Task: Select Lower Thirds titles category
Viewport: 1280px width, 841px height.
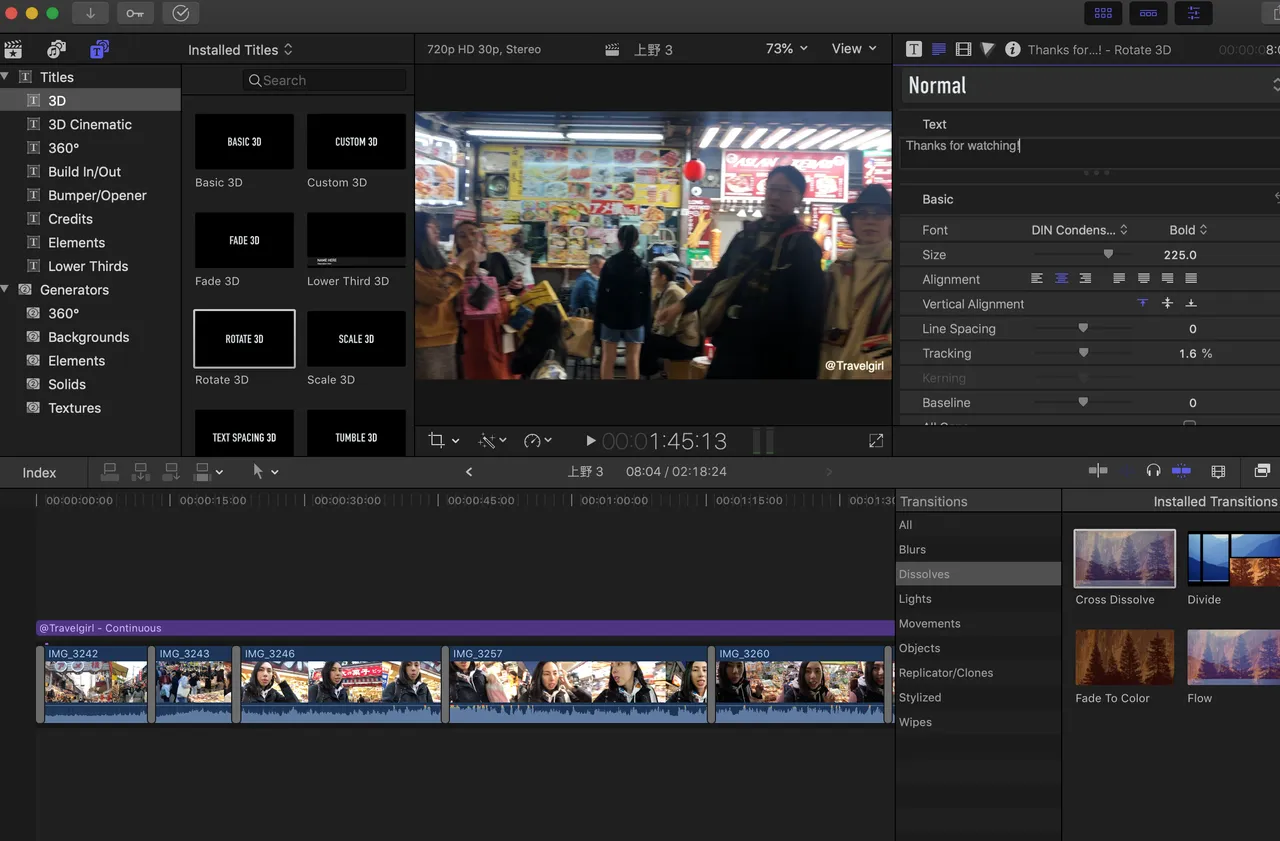Action: pos(88,266)
